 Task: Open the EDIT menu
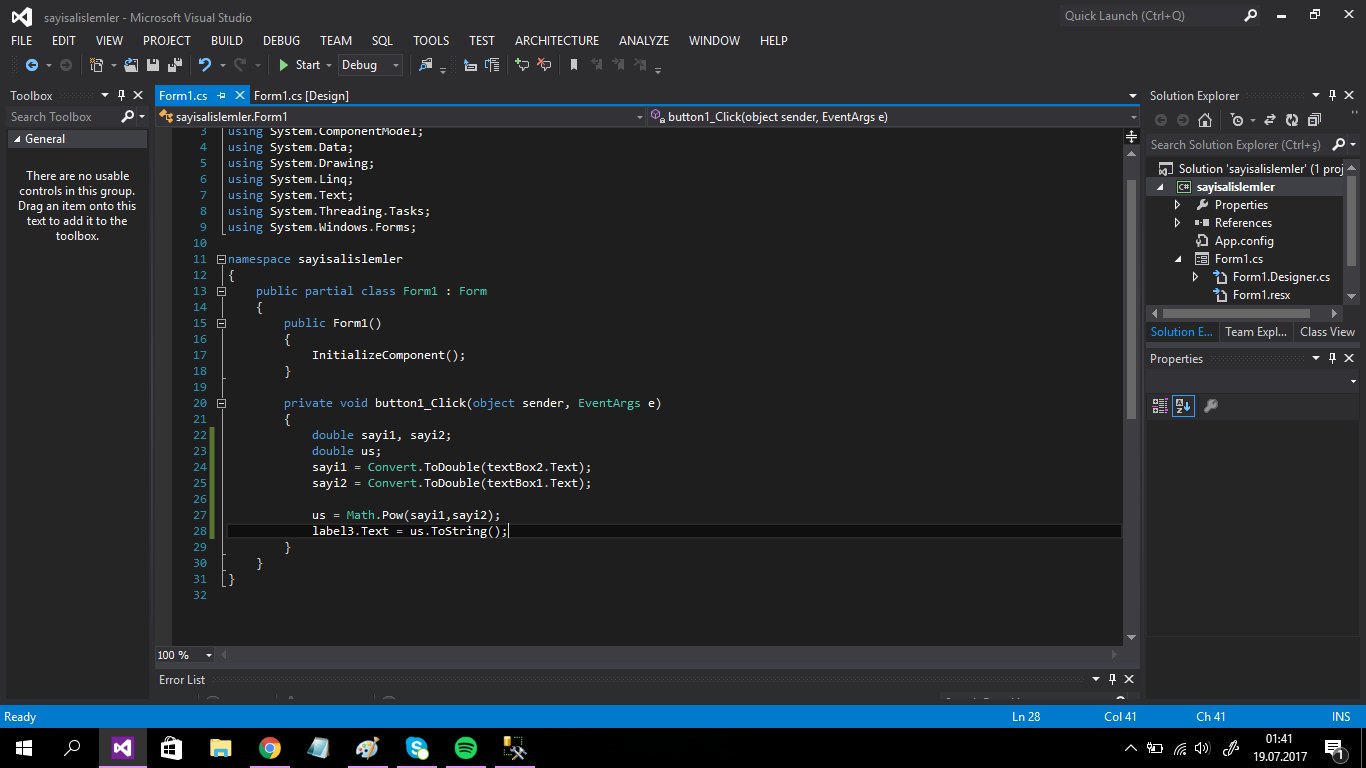(64, 41)
